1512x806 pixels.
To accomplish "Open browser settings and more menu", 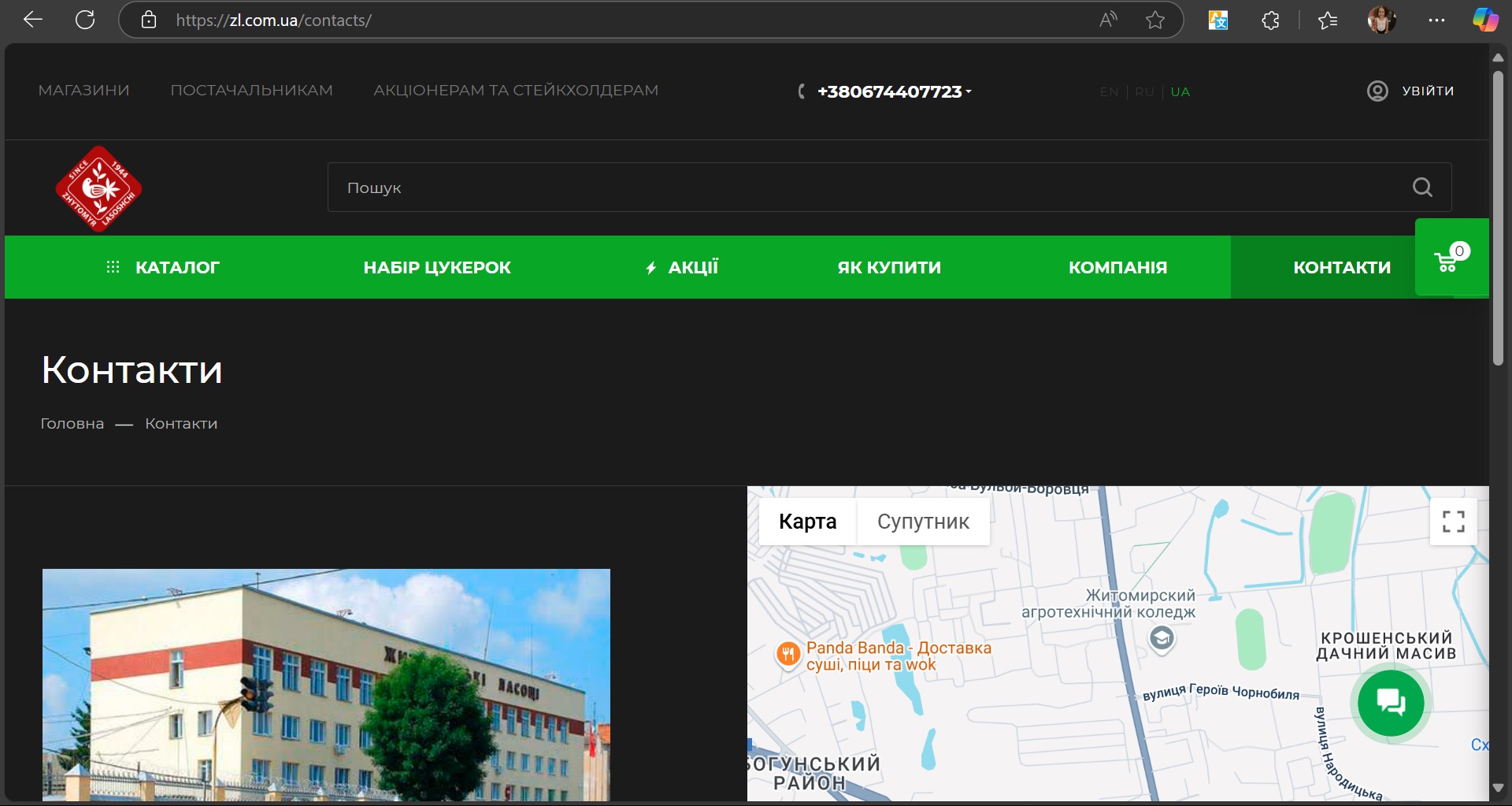I will pos(1436,20).
